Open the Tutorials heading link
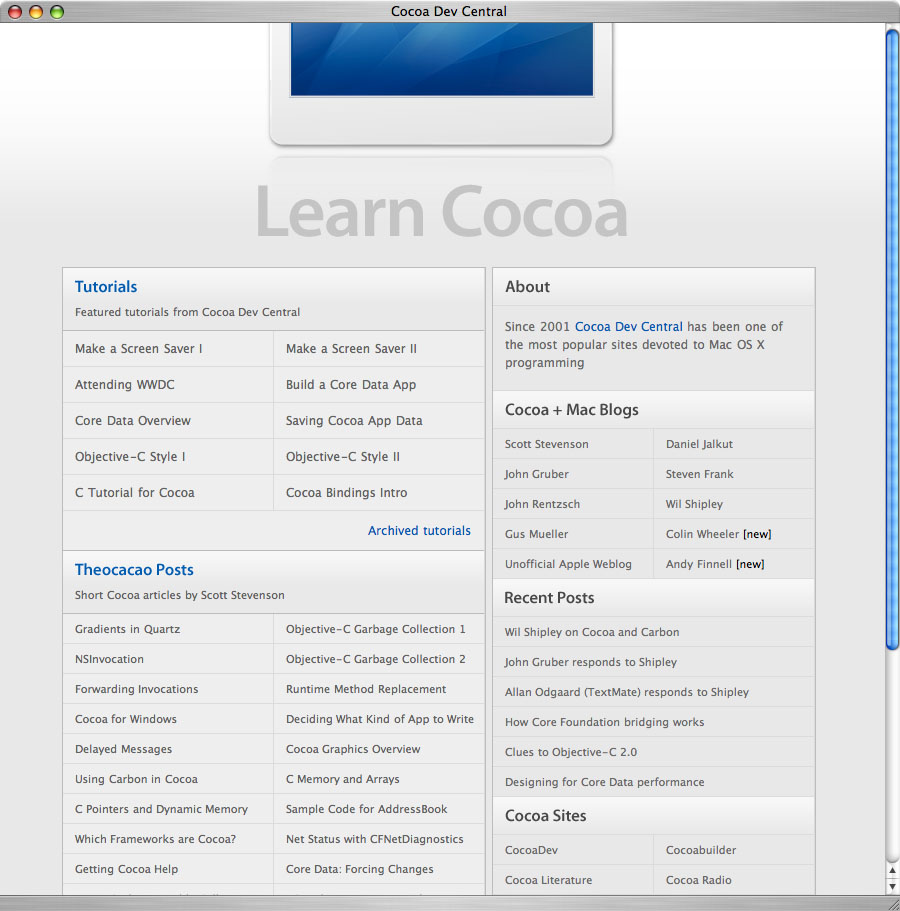Image resolution: width=900 pixels, height=911 pixels. [106, 287]
